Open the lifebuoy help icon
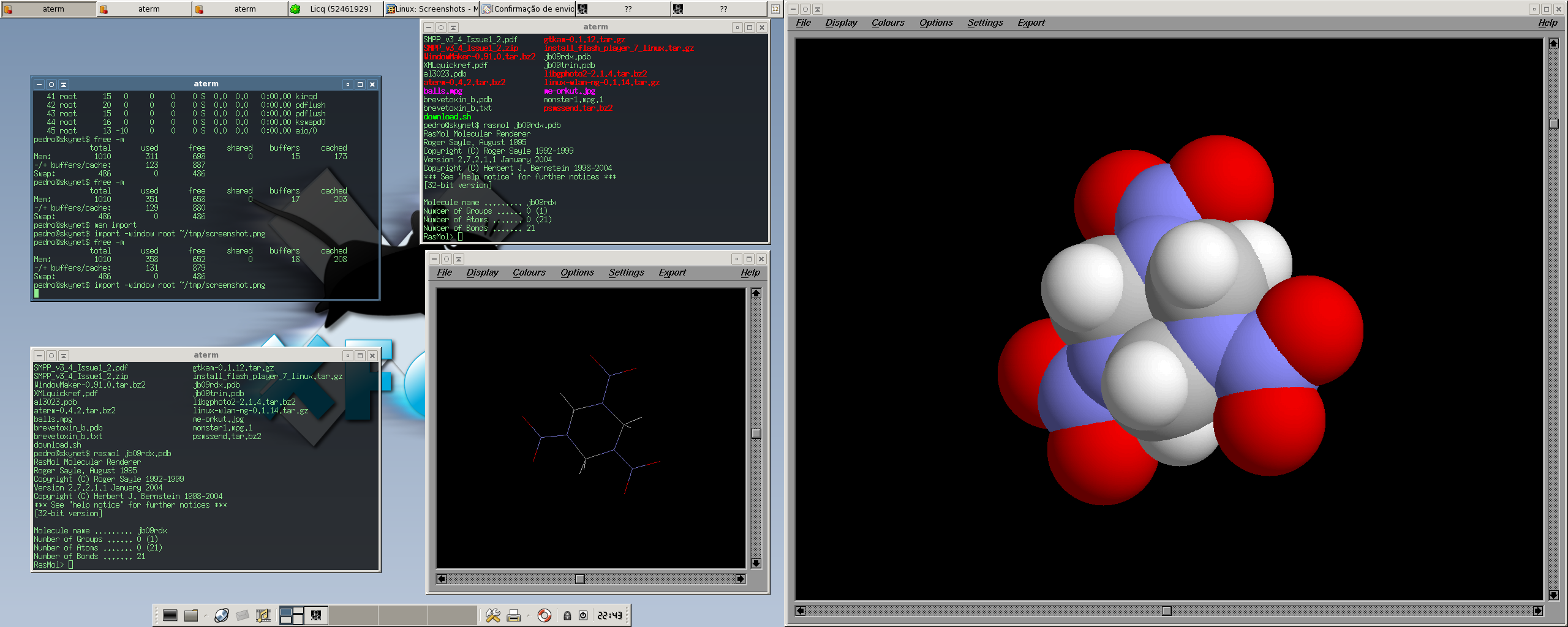Viewport: 1568px width, 627px height. coord(545,615)
